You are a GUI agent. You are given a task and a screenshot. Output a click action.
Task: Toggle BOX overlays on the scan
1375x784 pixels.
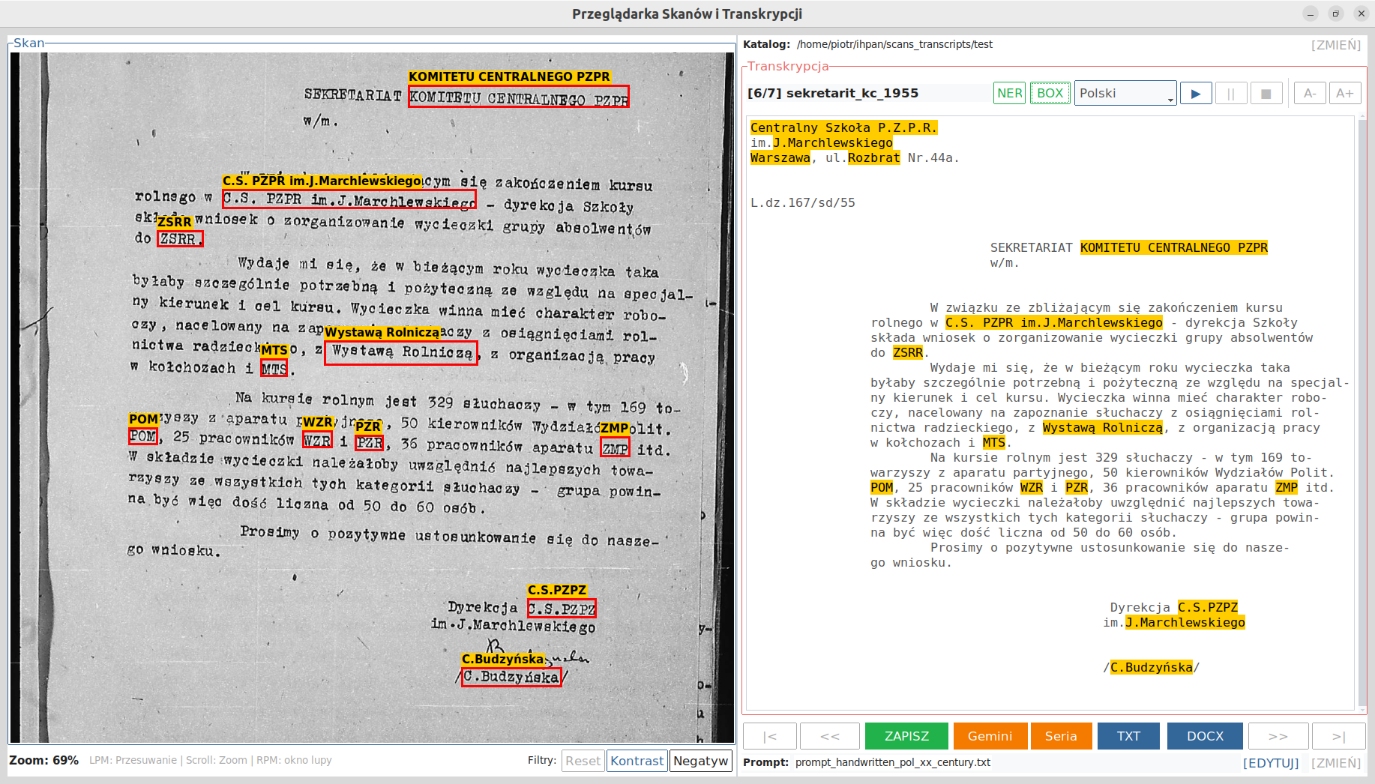1050,93
